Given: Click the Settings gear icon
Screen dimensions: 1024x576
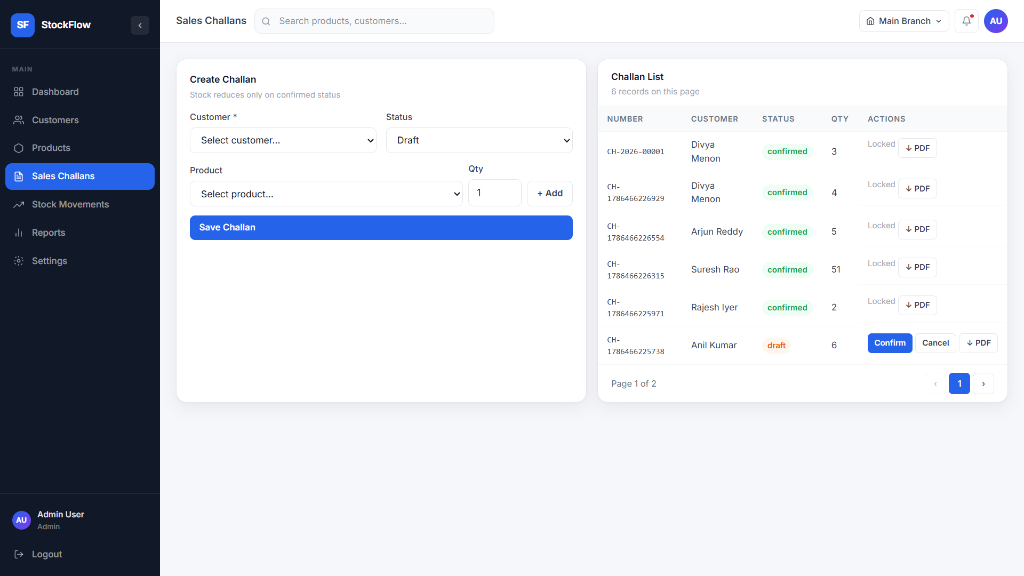Looking at the screenshot, I should click(18, 261).
